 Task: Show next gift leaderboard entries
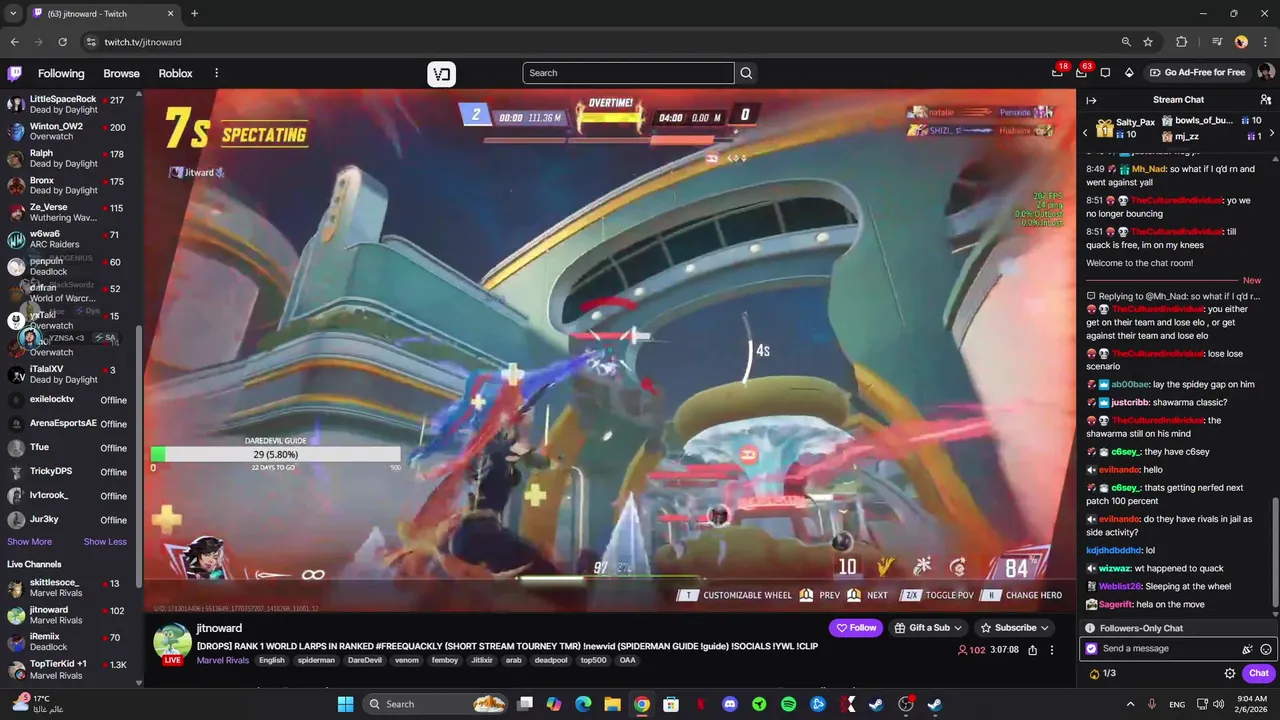click(1272, 132)
